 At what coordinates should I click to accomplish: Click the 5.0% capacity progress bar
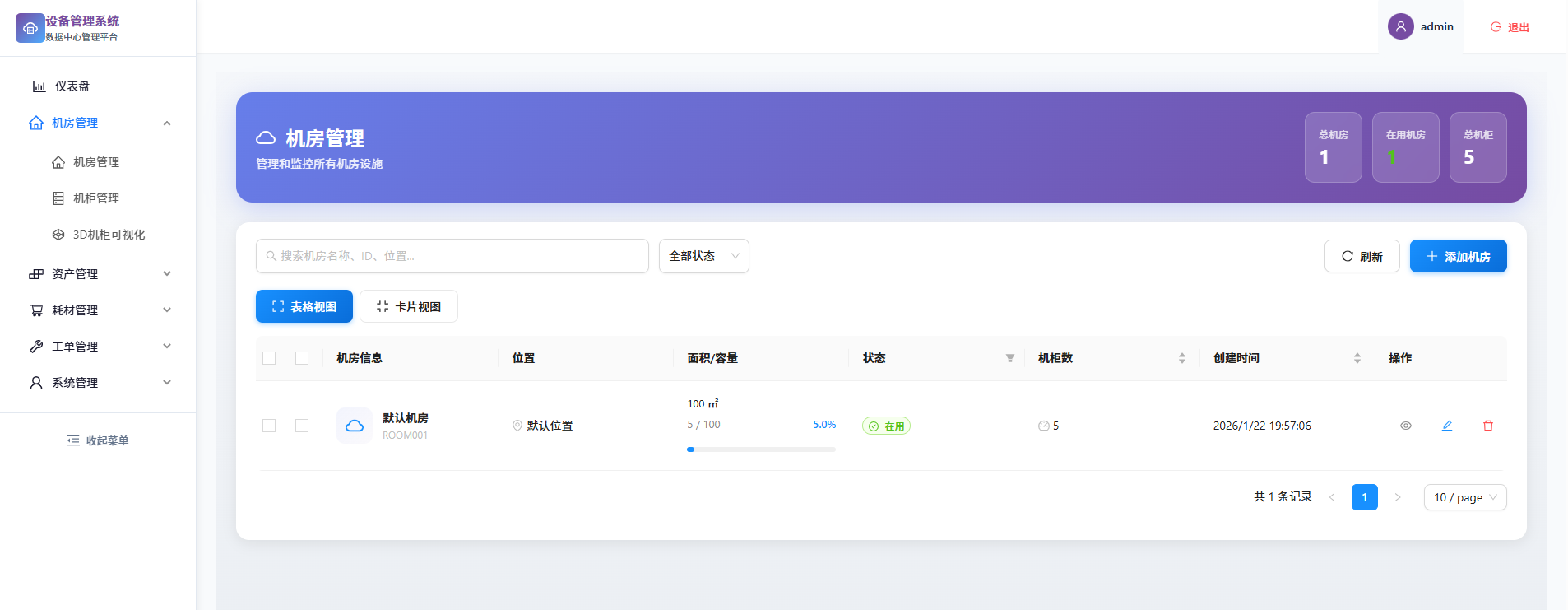[x=761, y=449]
